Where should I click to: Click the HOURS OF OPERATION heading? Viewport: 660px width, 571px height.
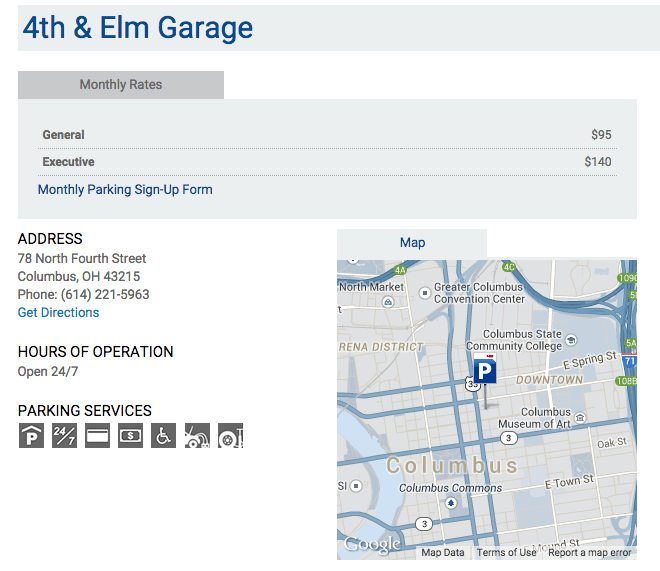click(x=96, y=352)
